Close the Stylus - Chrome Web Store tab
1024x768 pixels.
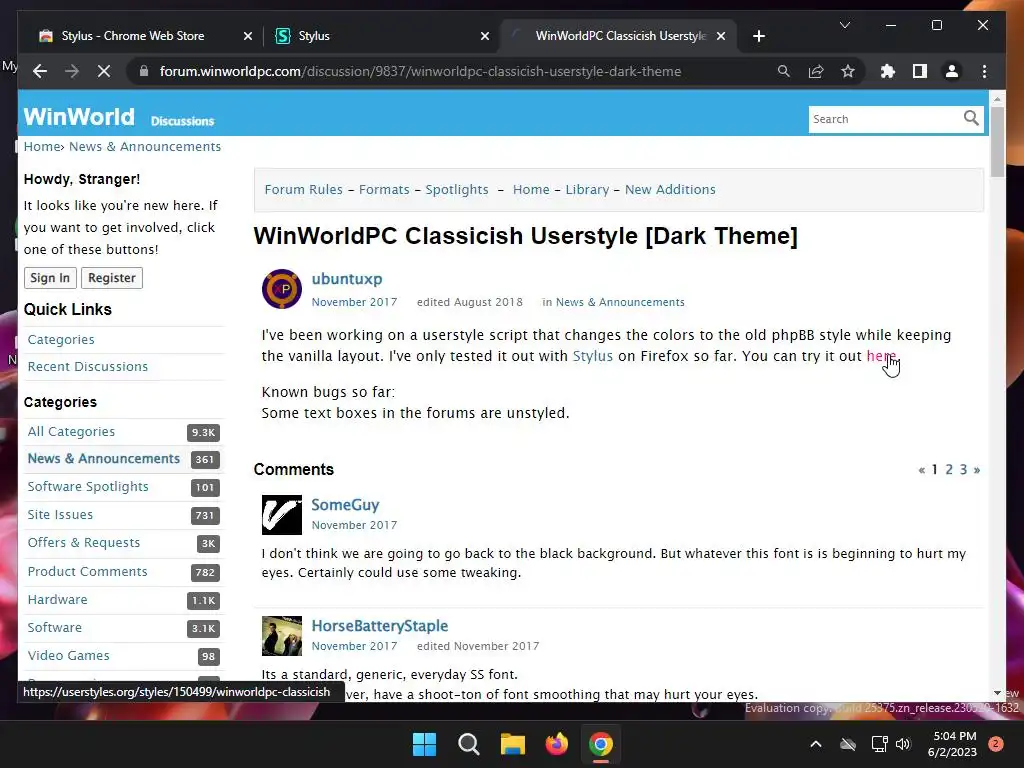click(248, 36)
